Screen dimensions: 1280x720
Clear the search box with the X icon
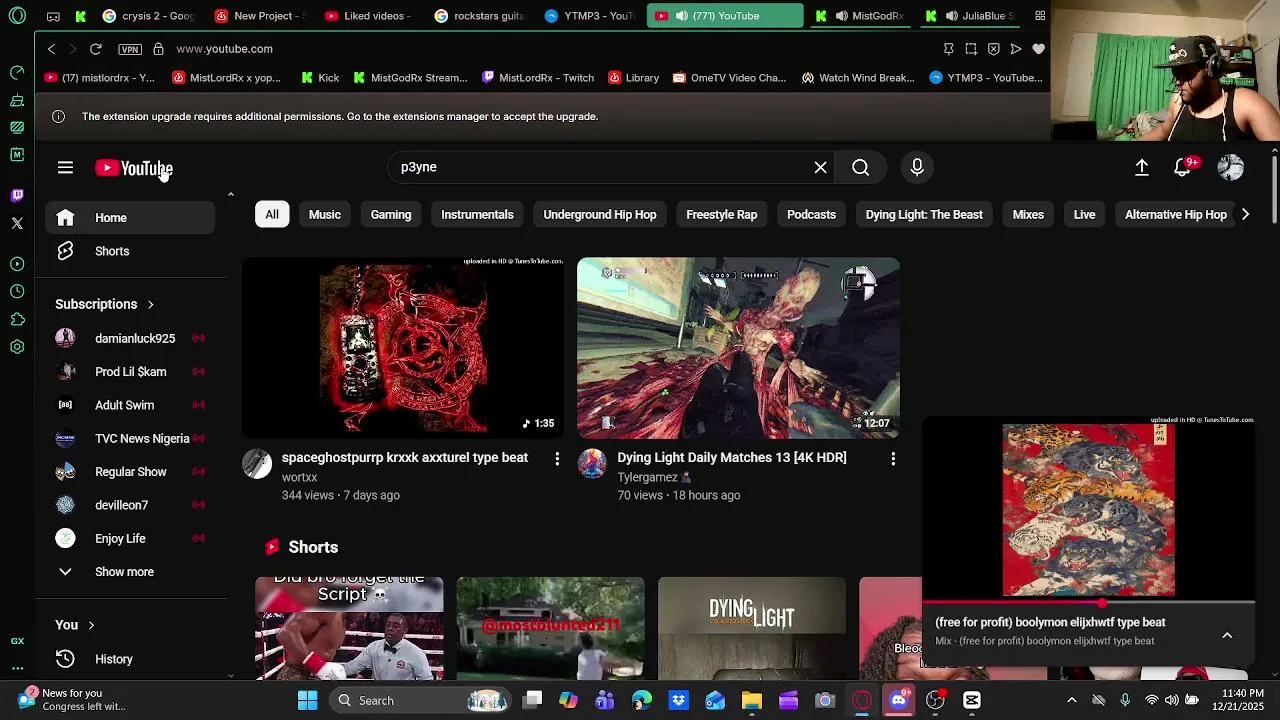(x=820, y=167)
